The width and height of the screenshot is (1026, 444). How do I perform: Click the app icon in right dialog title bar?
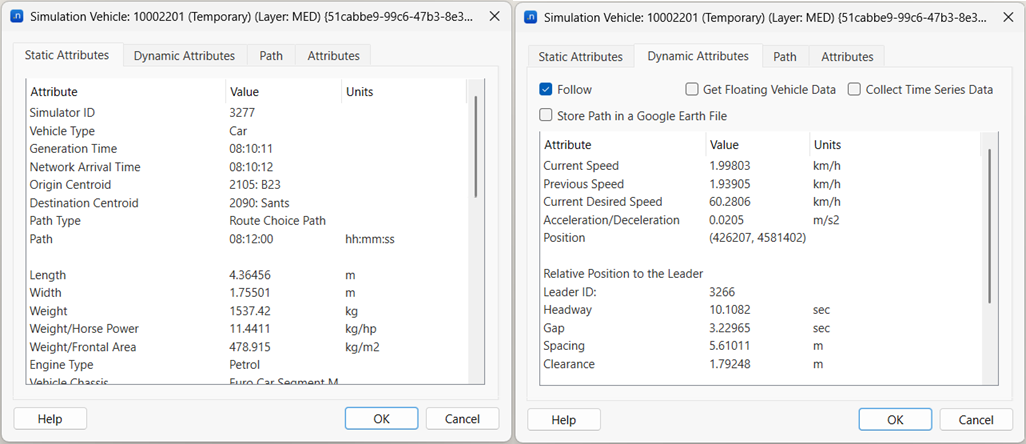pyautogui.click(x=531, y=17)
